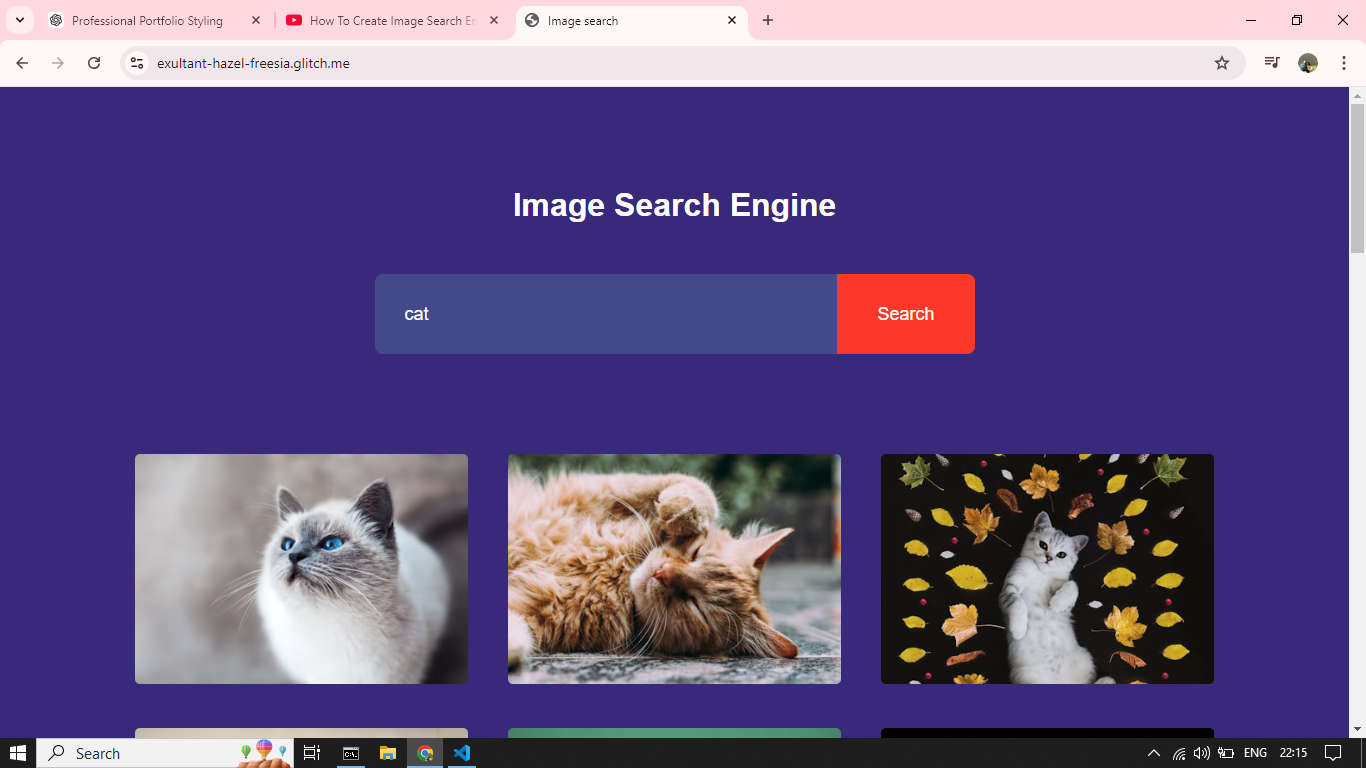Screen dimensions: 1366x768
Task: Open the kitten with autumn leaves image
Action: (x=1047, y=569)
